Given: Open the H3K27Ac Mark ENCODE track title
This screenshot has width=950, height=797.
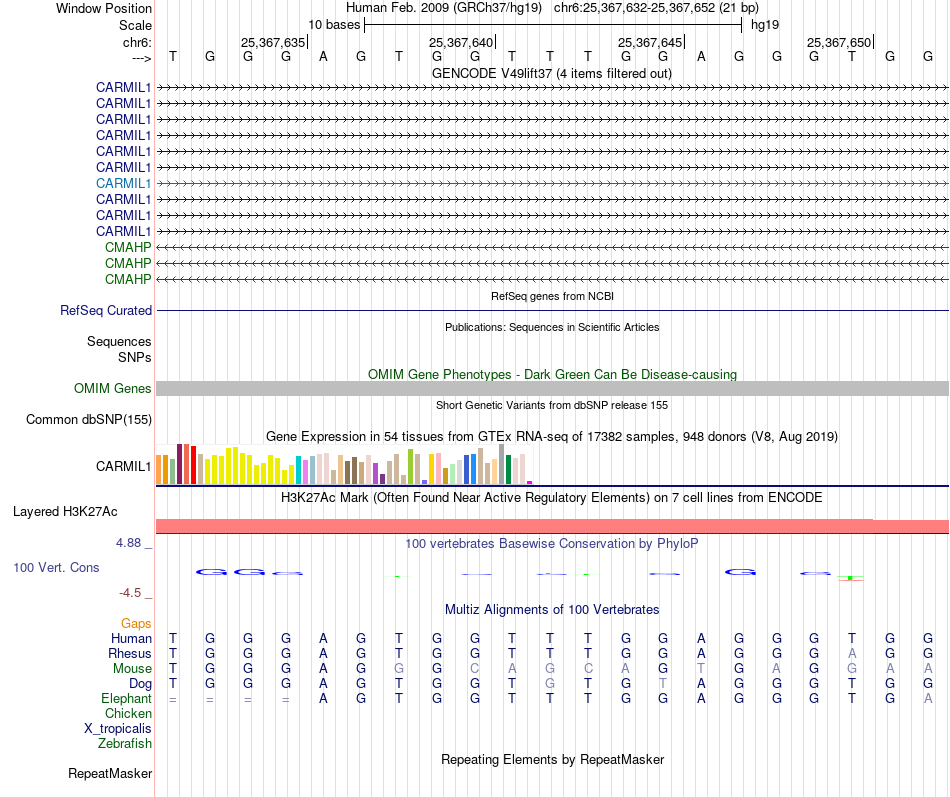Looking at the screenshot, I should coord(552,498).
